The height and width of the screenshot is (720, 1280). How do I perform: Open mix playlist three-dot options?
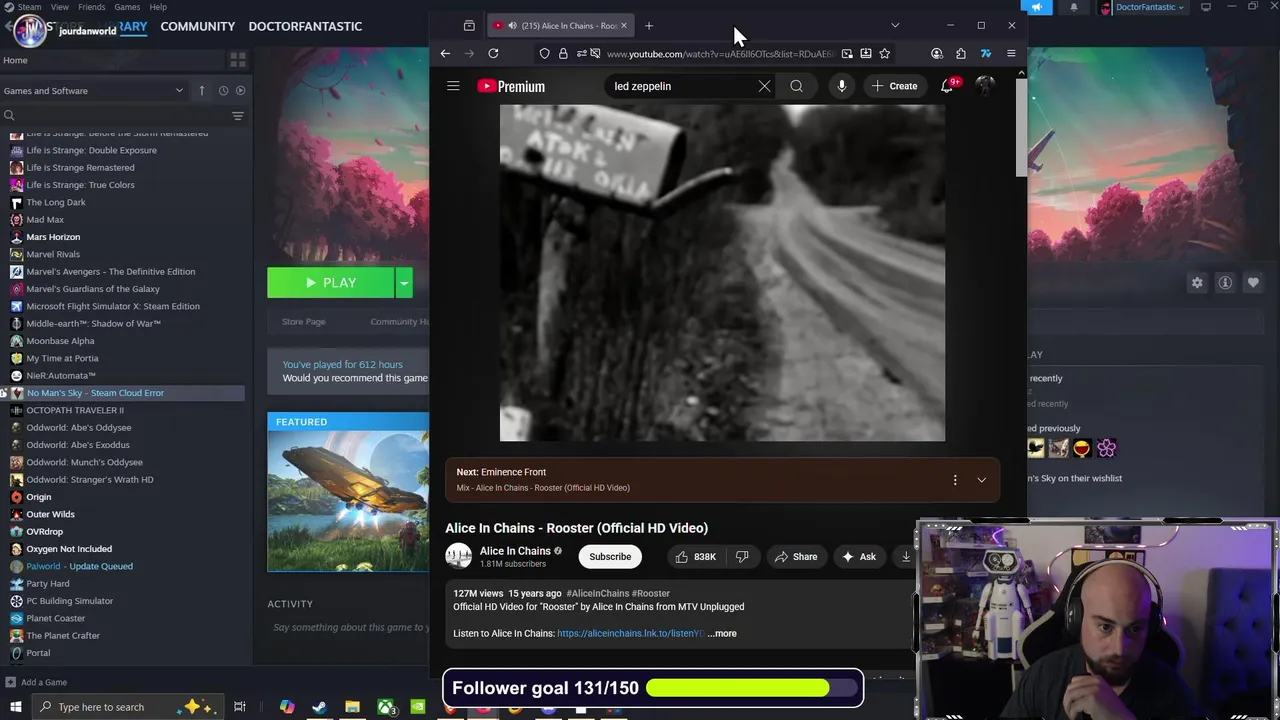click(x=955, y=480)
